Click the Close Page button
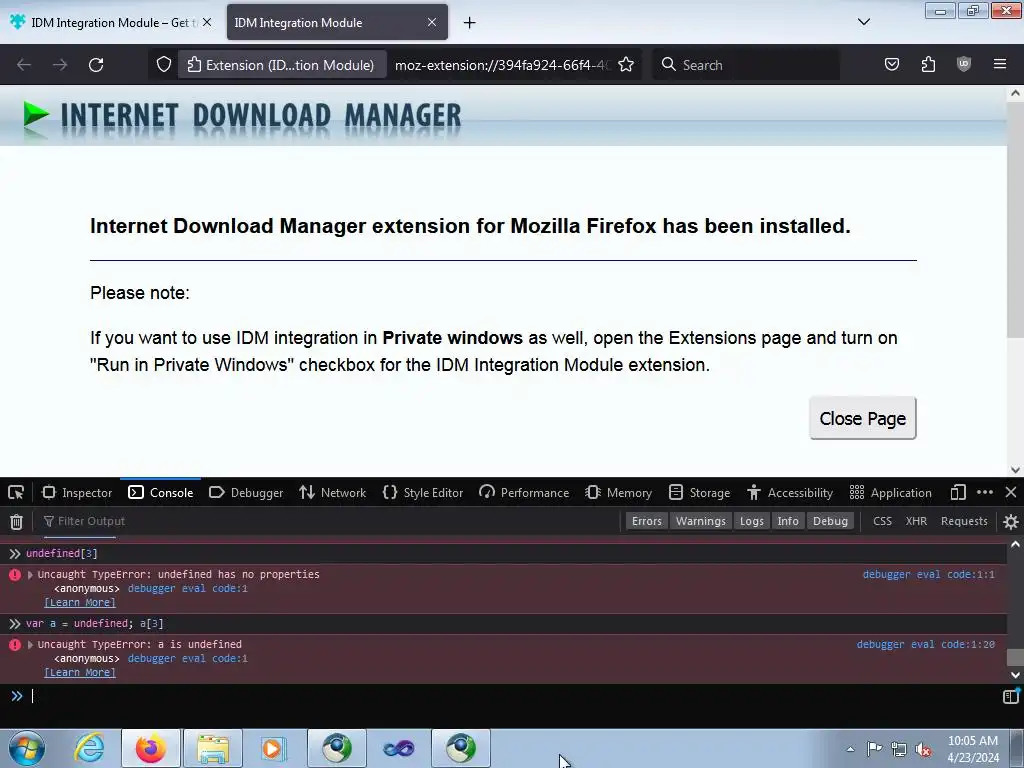 pyautogui.click(x=863, y=418)
